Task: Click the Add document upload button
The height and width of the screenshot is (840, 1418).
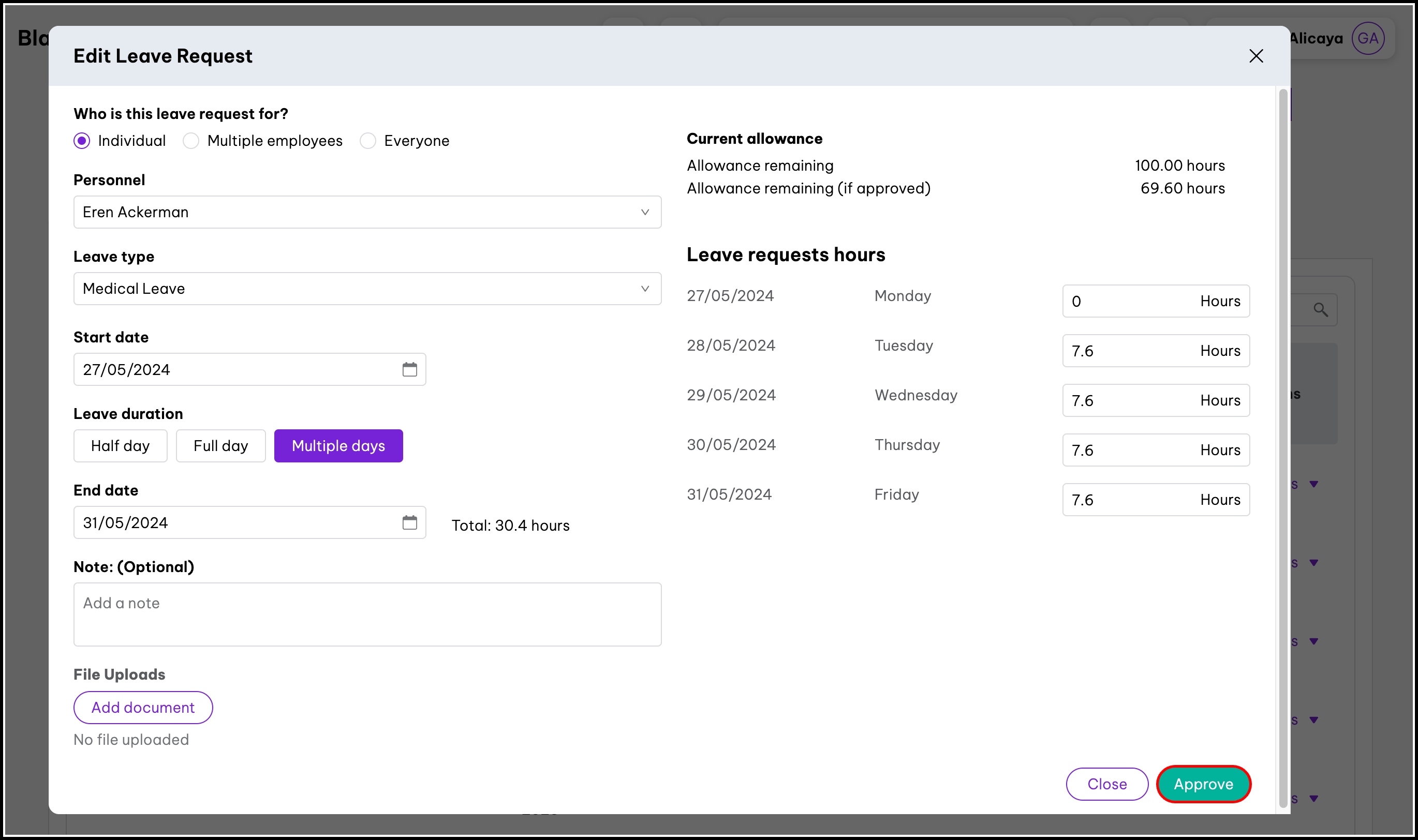Action: tap(143, 708)
